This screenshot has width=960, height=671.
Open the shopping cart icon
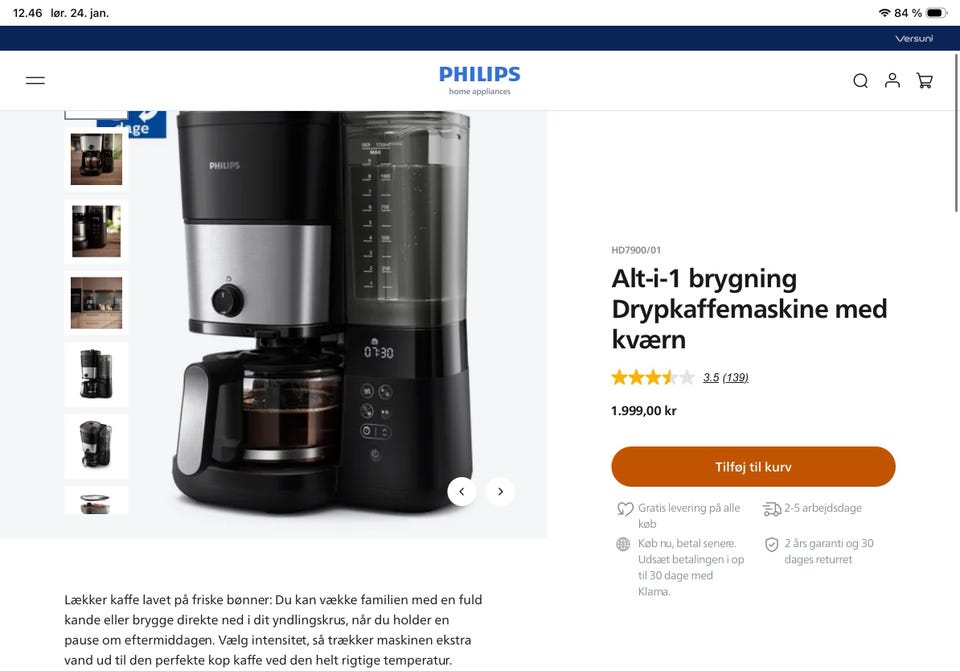[x=924, y=81]
